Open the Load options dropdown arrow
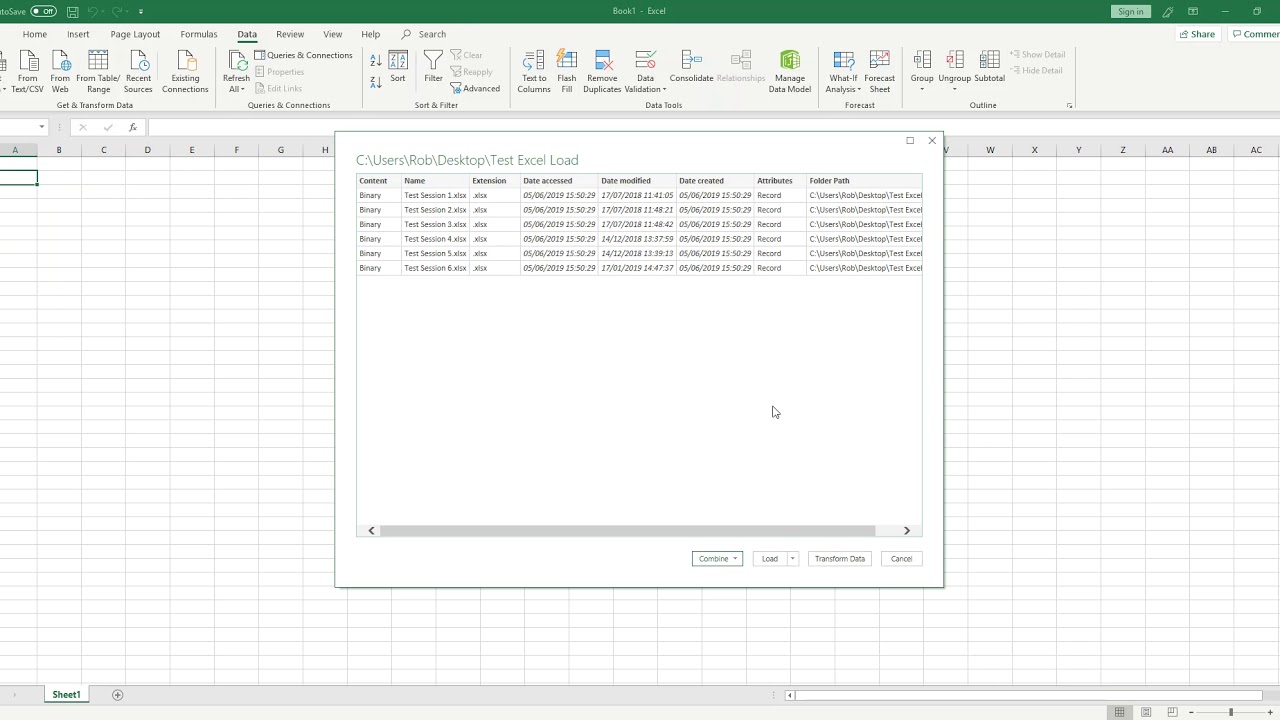Viewport: 1280px width, 720px height. point(792,559)
